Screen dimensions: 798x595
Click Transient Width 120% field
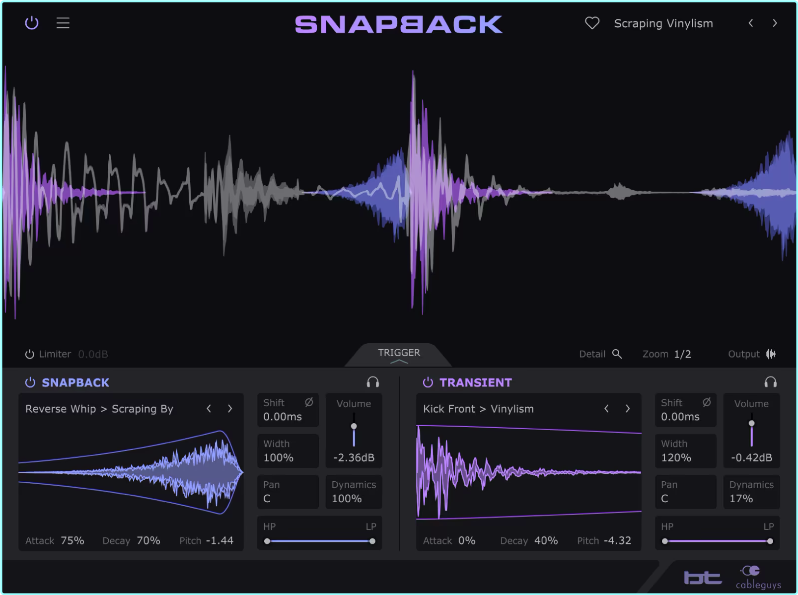pos(686,451)
